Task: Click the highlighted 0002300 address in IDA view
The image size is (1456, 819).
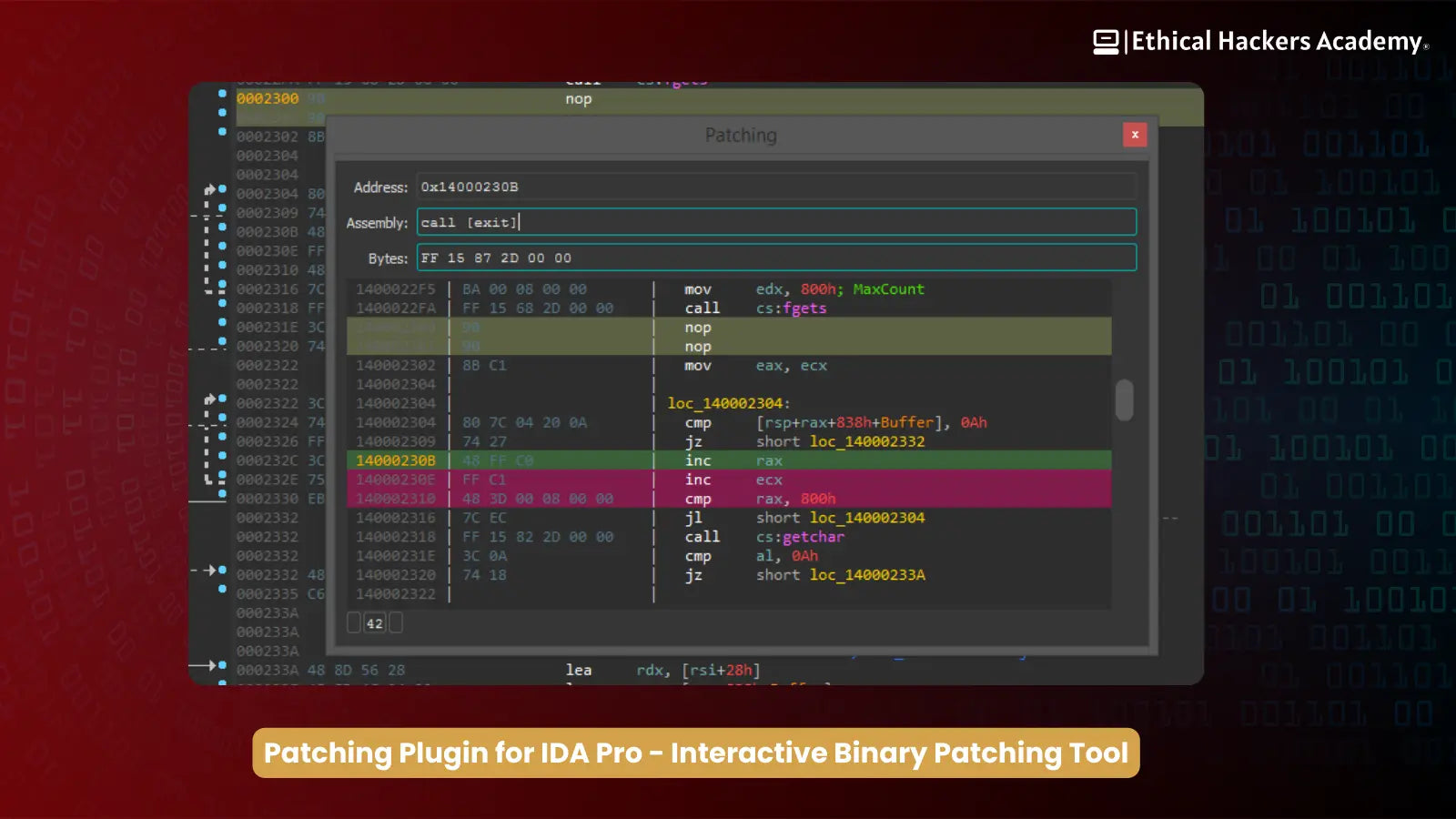Action: (x=268, y=98)
